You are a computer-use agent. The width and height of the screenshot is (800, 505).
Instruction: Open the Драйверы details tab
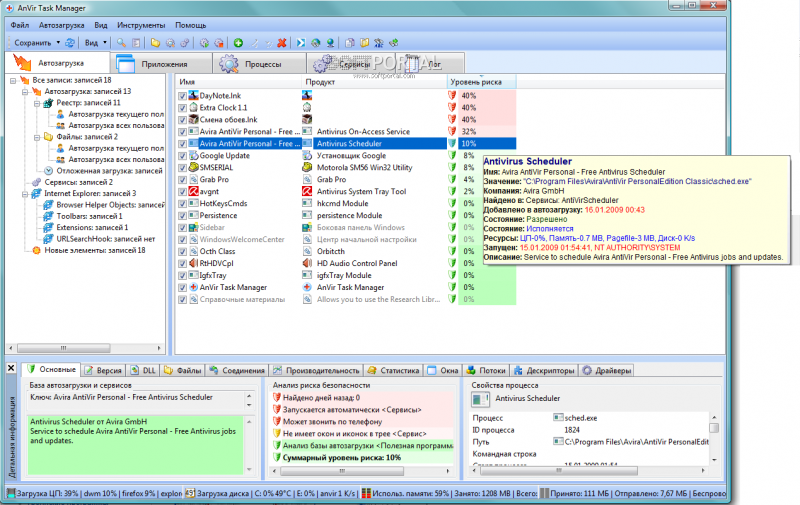(607, 370)
